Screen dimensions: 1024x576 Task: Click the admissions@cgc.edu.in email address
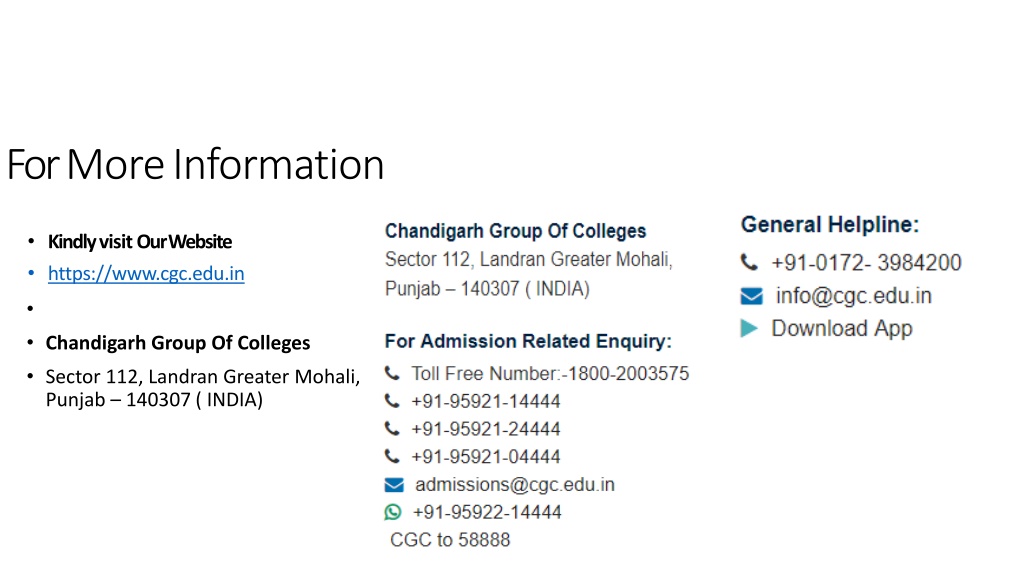click(x=515, y=485)
